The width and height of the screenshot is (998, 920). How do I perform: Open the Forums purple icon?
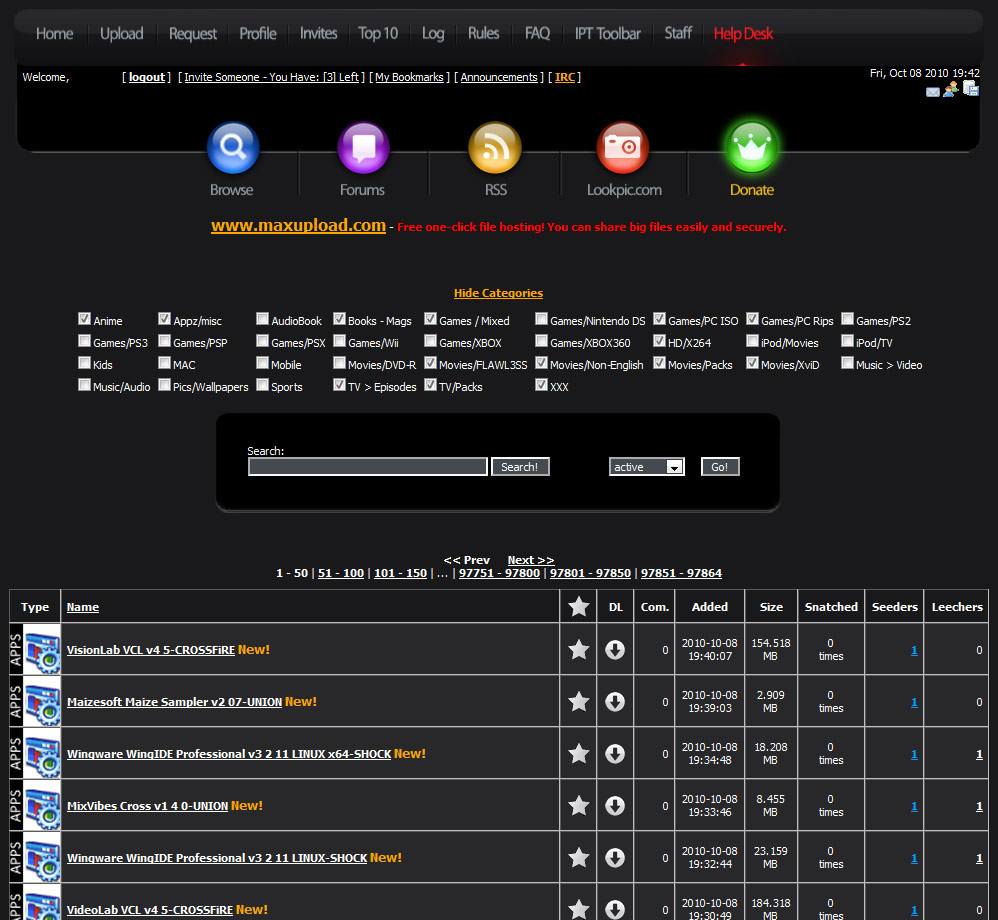pos(363,148)
